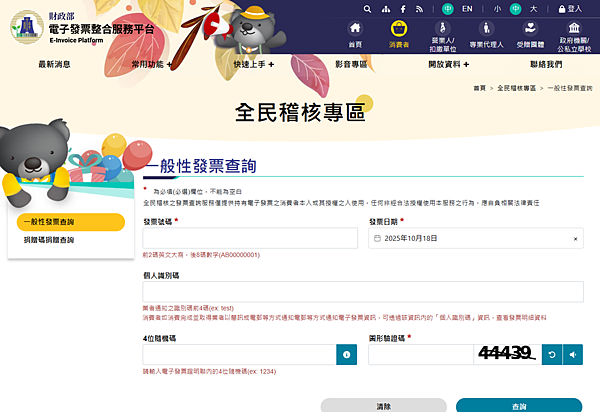Open the search magnifier icon

367,9
